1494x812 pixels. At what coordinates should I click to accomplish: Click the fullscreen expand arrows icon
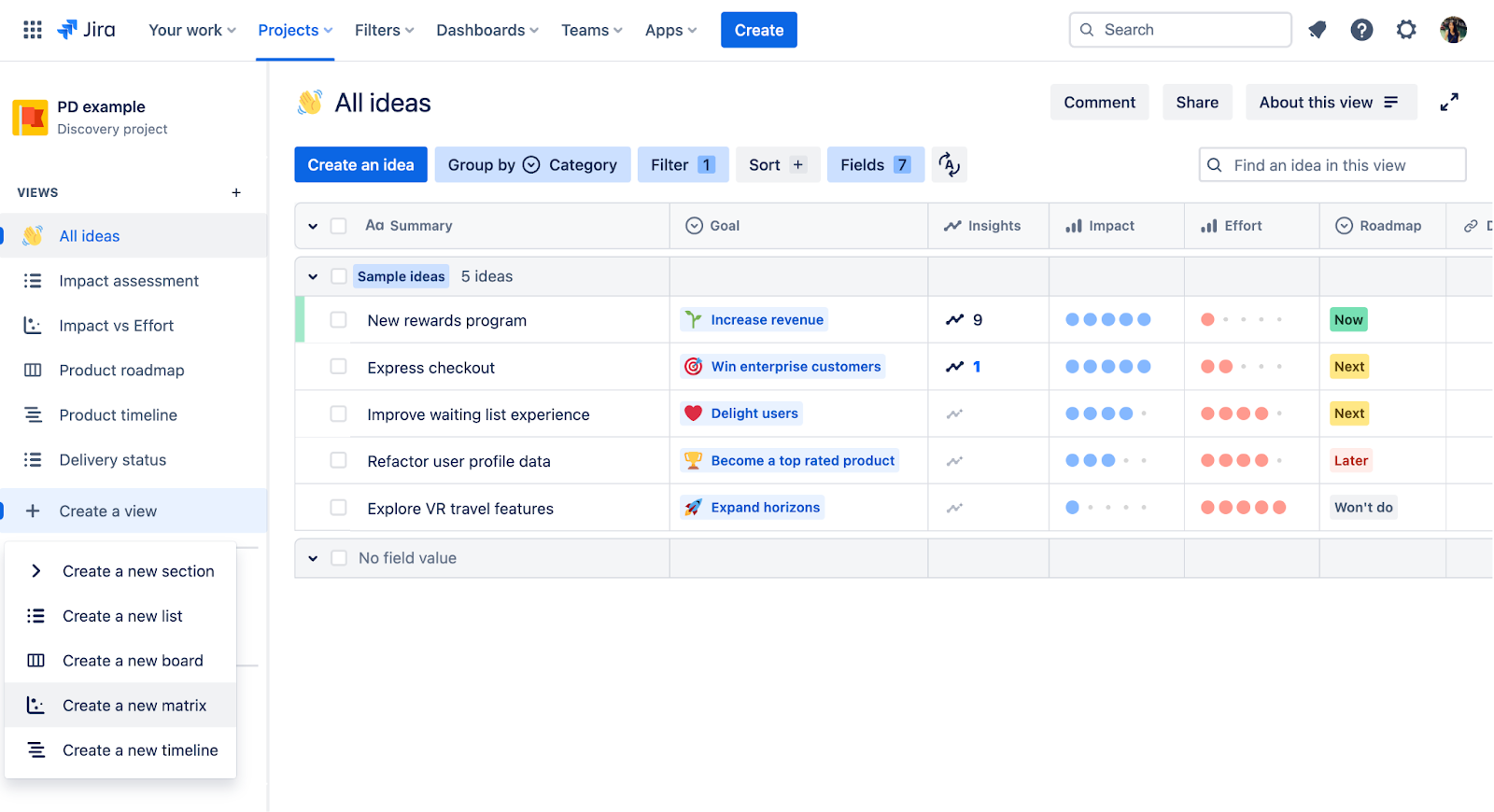click(1449, 103)
